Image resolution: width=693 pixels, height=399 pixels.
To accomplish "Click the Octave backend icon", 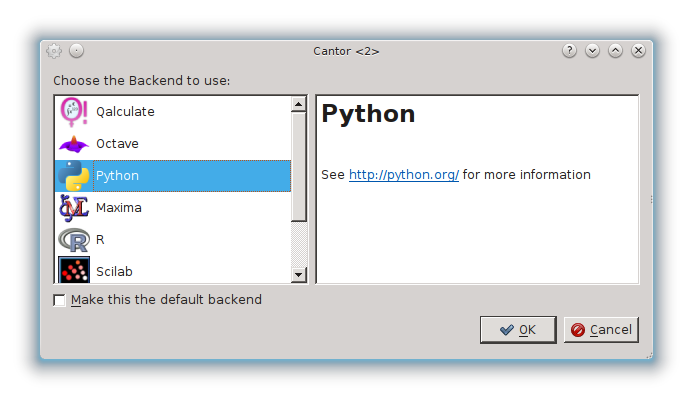I will click(74, 144).
